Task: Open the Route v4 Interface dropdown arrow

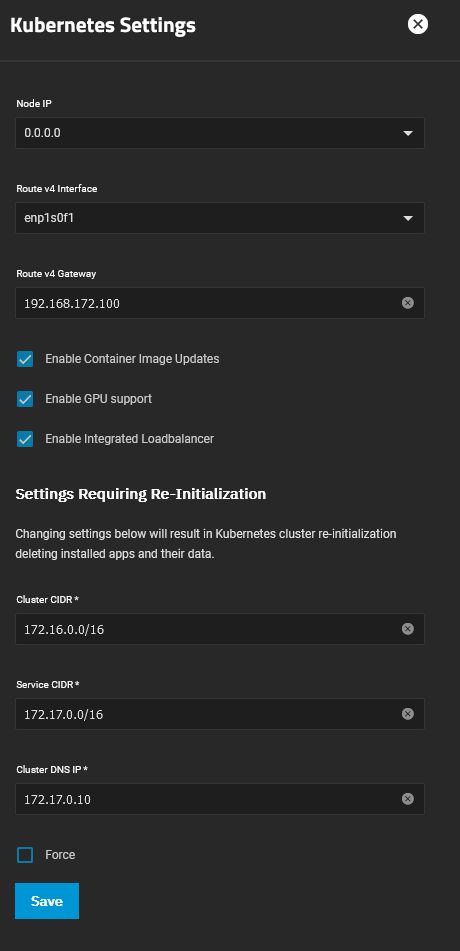Action: [x=408, y=218]
